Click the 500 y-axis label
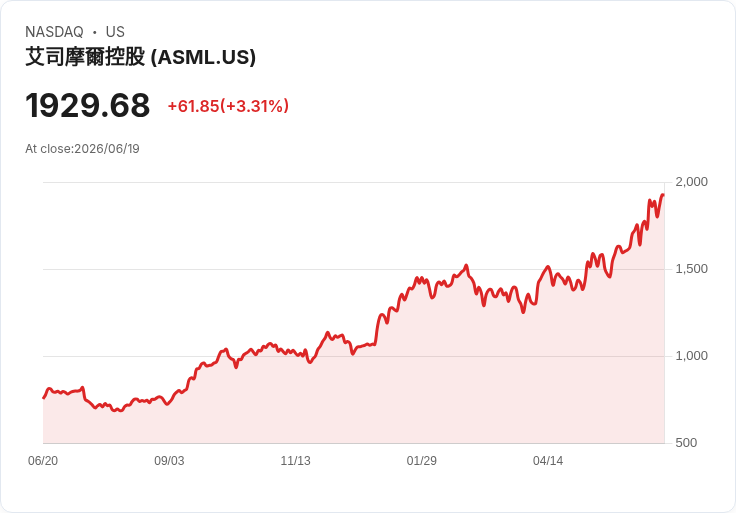 [x=686, y=443]
